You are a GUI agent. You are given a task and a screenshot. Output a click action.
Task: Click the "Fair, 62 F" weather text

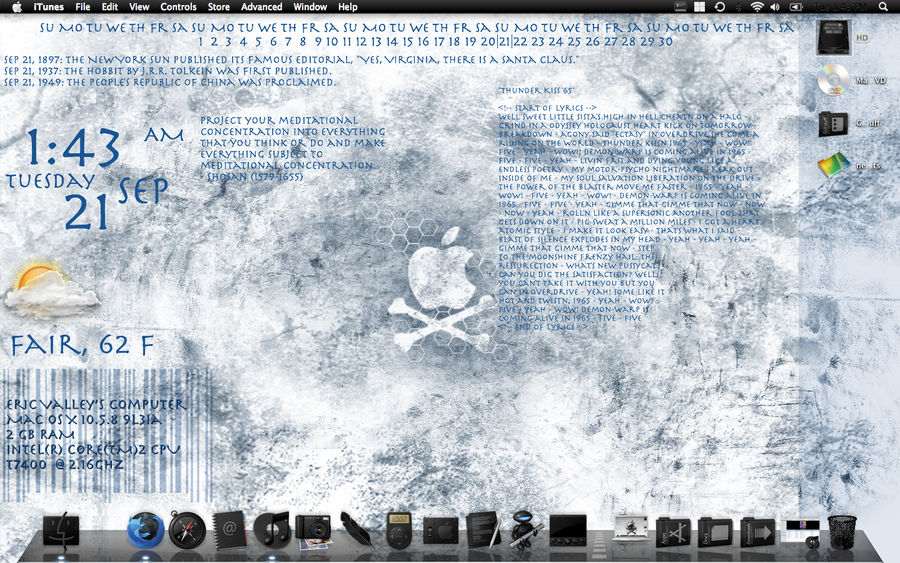[83, 345]
